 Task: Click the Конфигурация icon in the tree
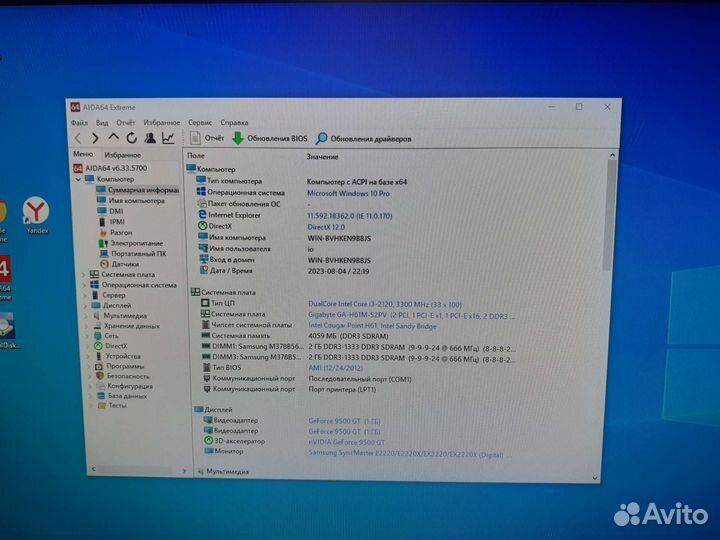(x=101, y=386)
